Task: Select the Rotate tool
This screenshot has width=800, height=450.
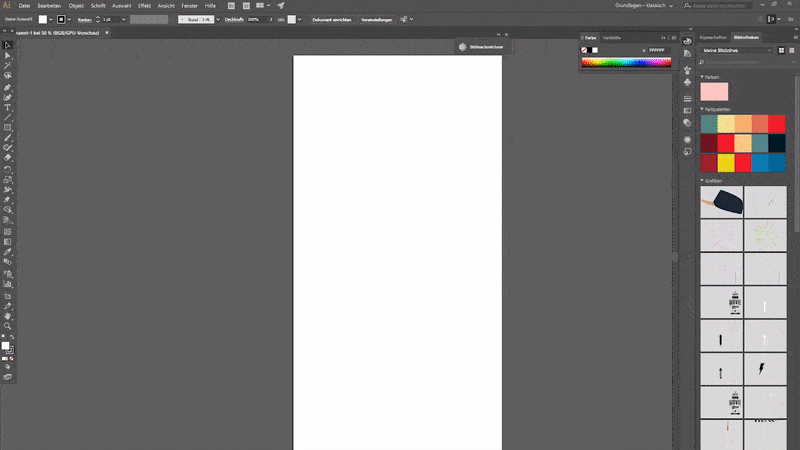Action: click(8, 169)
